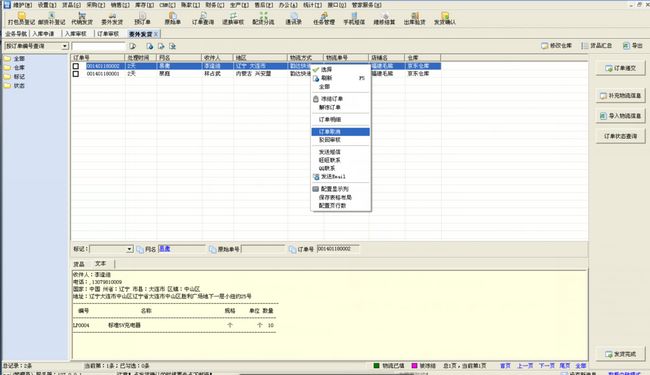The image size is (650, 375).
Task: Click the 通讯录 toolbar icon
Action: [293, 18]
